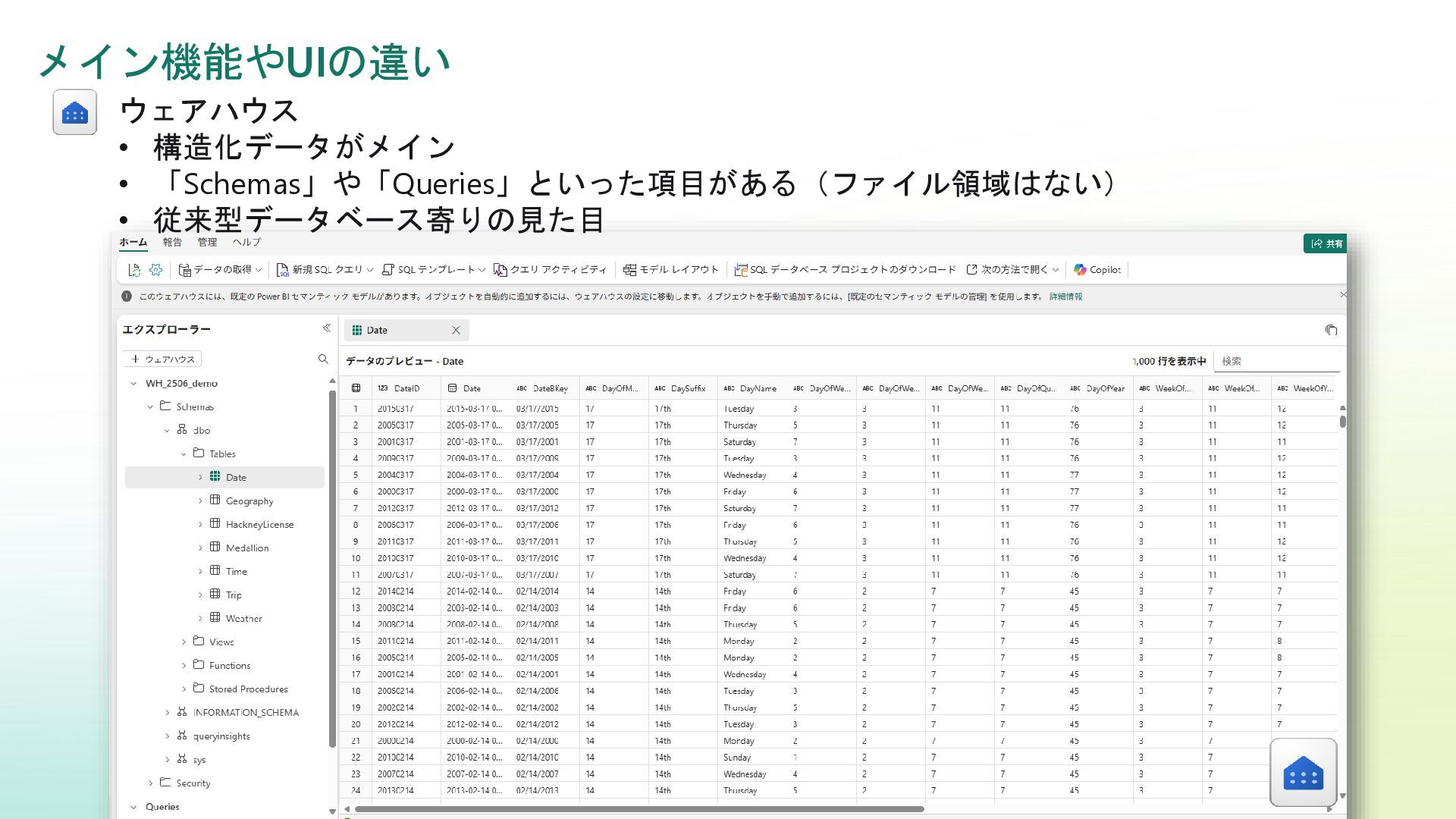Click the DayOfYear column header

(1098, 388)
